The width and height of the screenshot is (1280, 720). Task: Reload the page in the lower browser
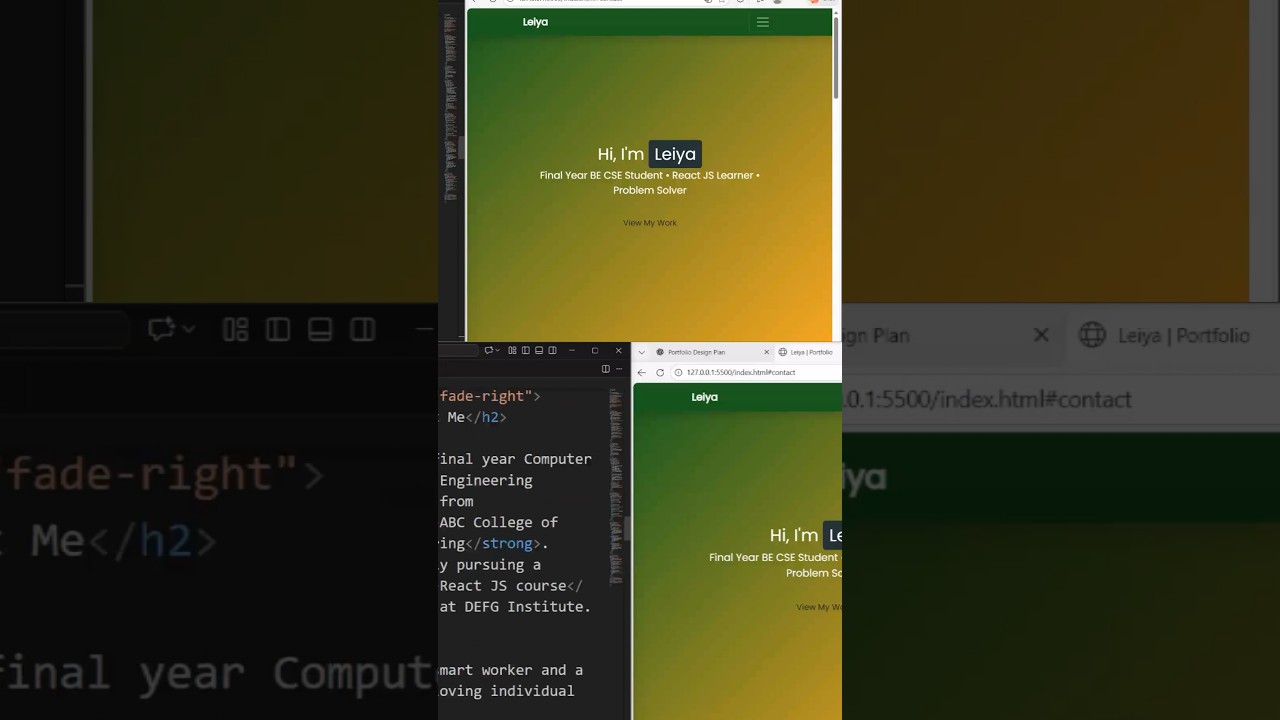(x=660, y=372)
